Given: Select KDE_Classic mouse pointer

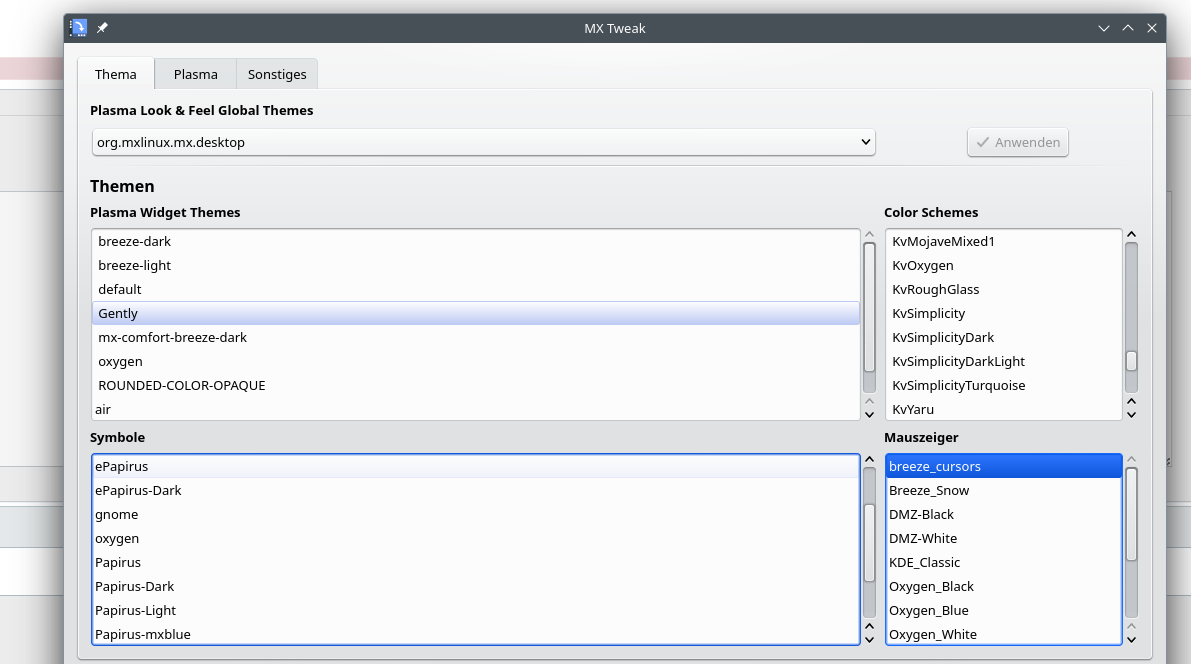Looking at the screenshot, I should (1003, 563).
